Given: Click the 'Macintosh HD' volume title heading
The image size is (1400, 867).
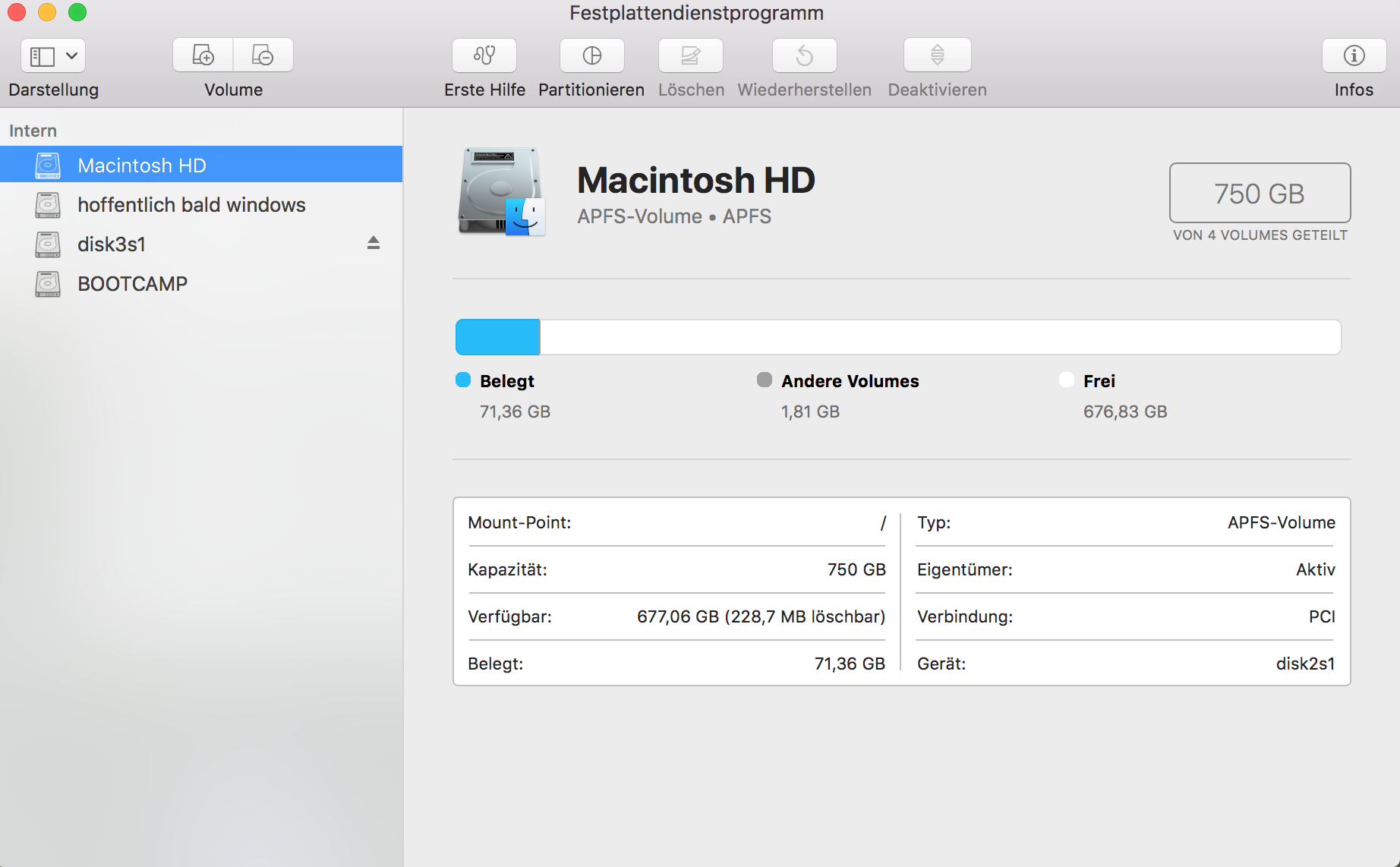Looking at the screenshot, I should pos(696,181).
